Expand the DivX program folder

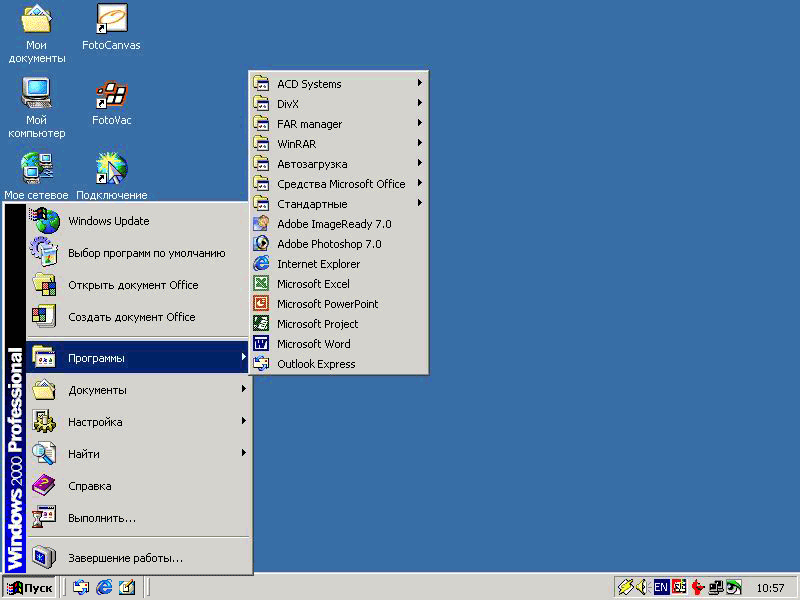point(338,104)
